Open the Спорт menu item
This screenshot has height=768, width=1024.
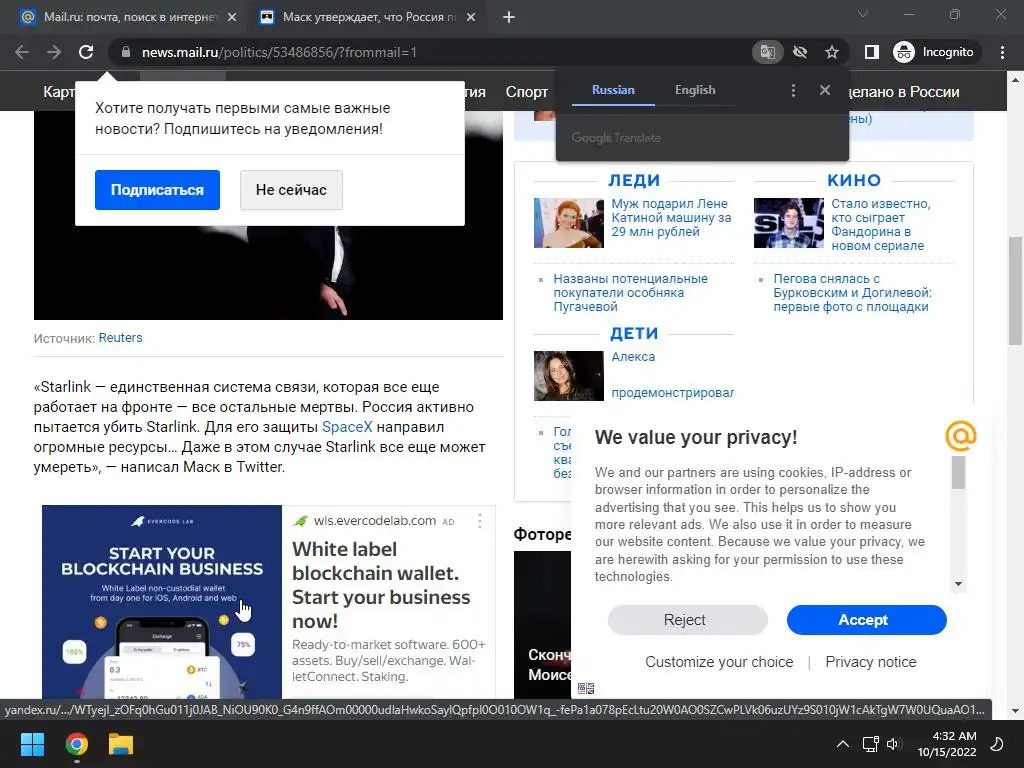(526, 92)
